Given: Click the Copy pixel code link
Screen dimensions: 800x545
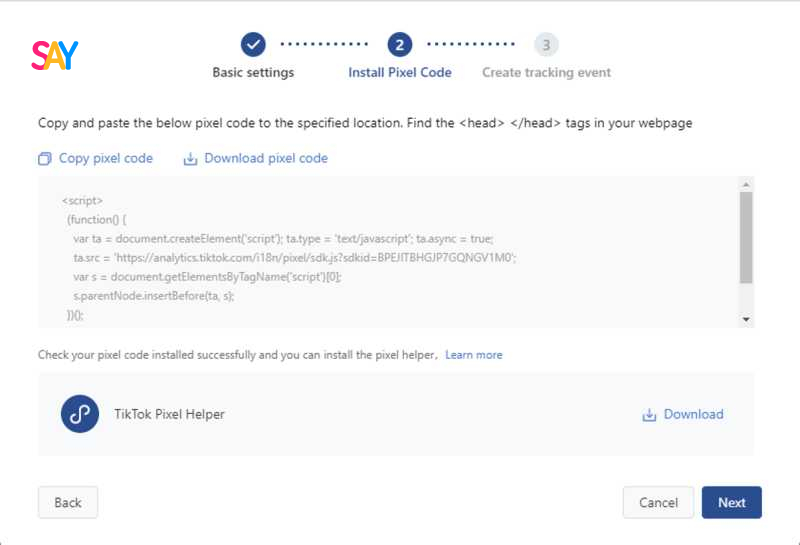Looking at the screenshot, I should (106, 159).
